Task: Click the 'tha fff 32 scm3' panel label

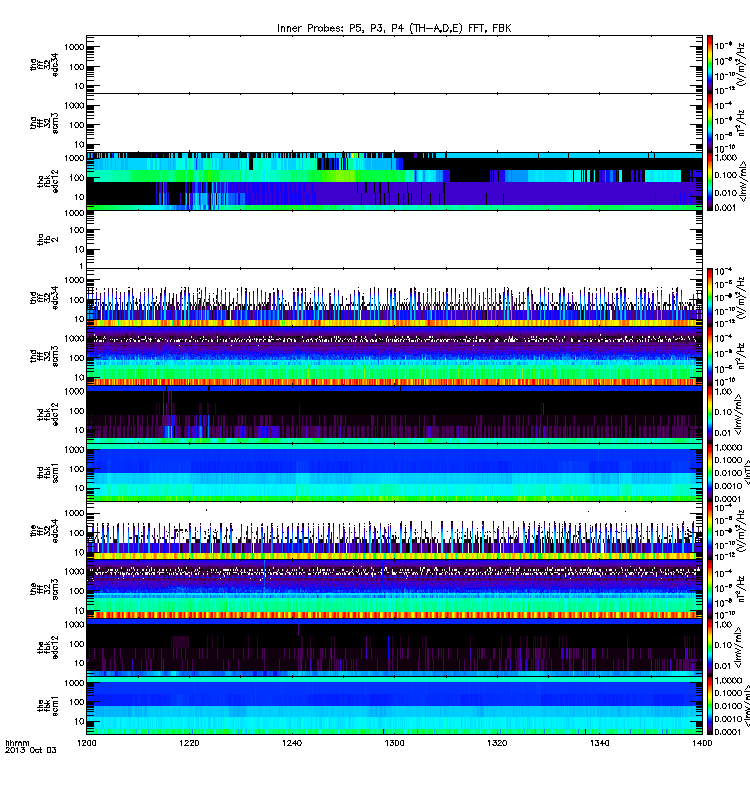Action: pos(44,123)
